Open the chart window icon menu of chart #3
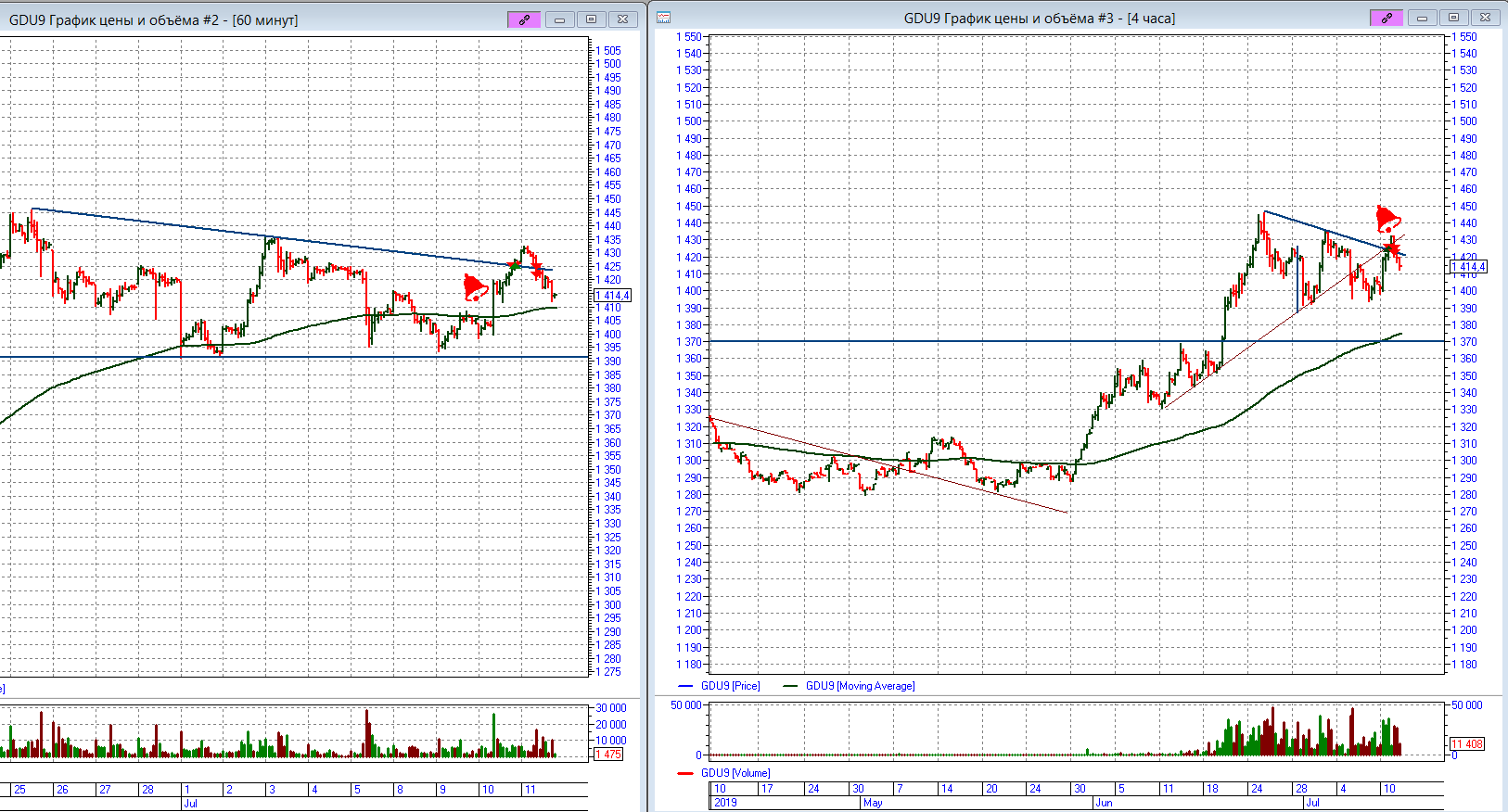Screen dimensions: 1508x812 pyautogui.click(x=664, y=18)
